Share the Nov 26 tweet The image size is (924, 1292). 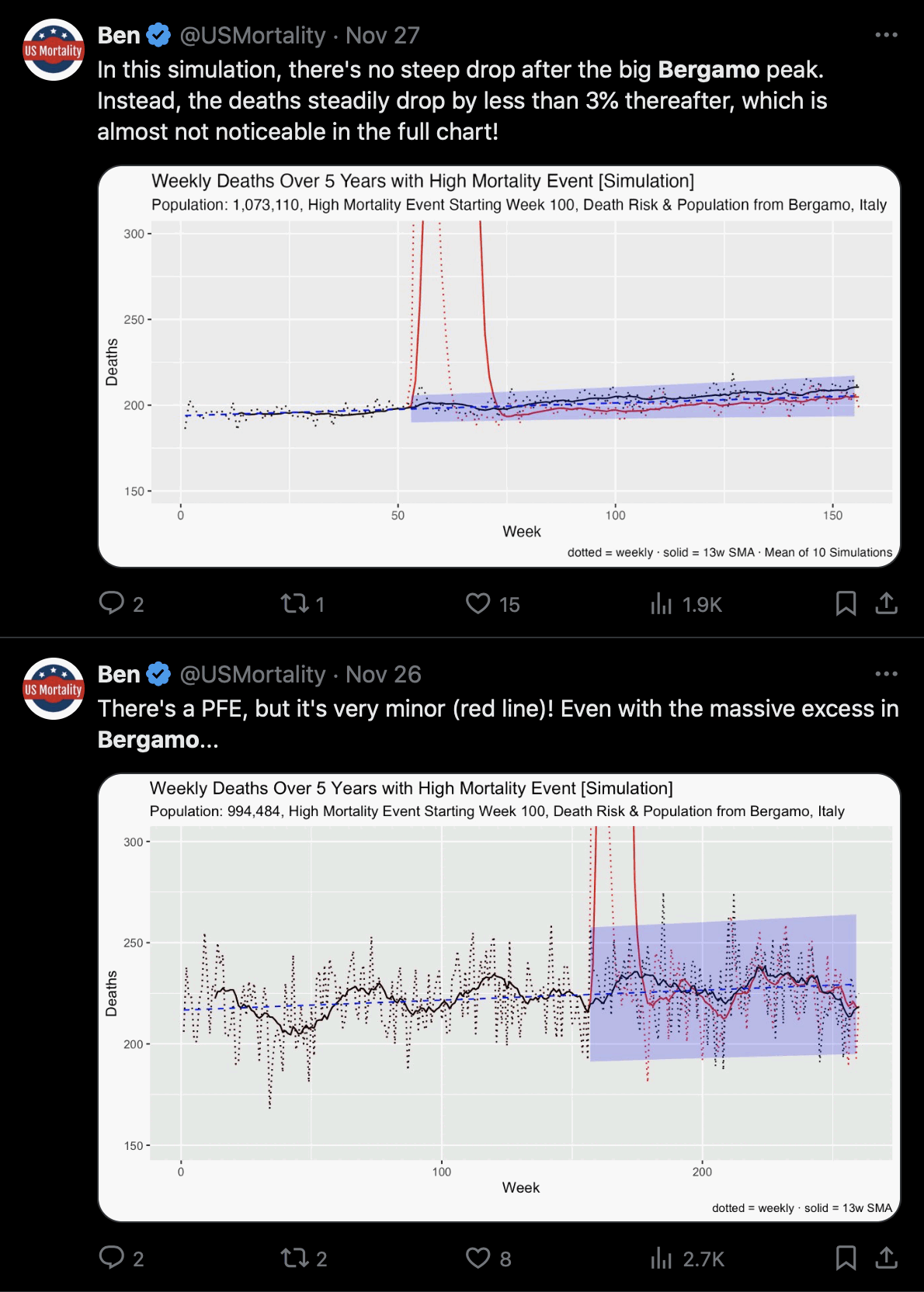[886, 1257]
